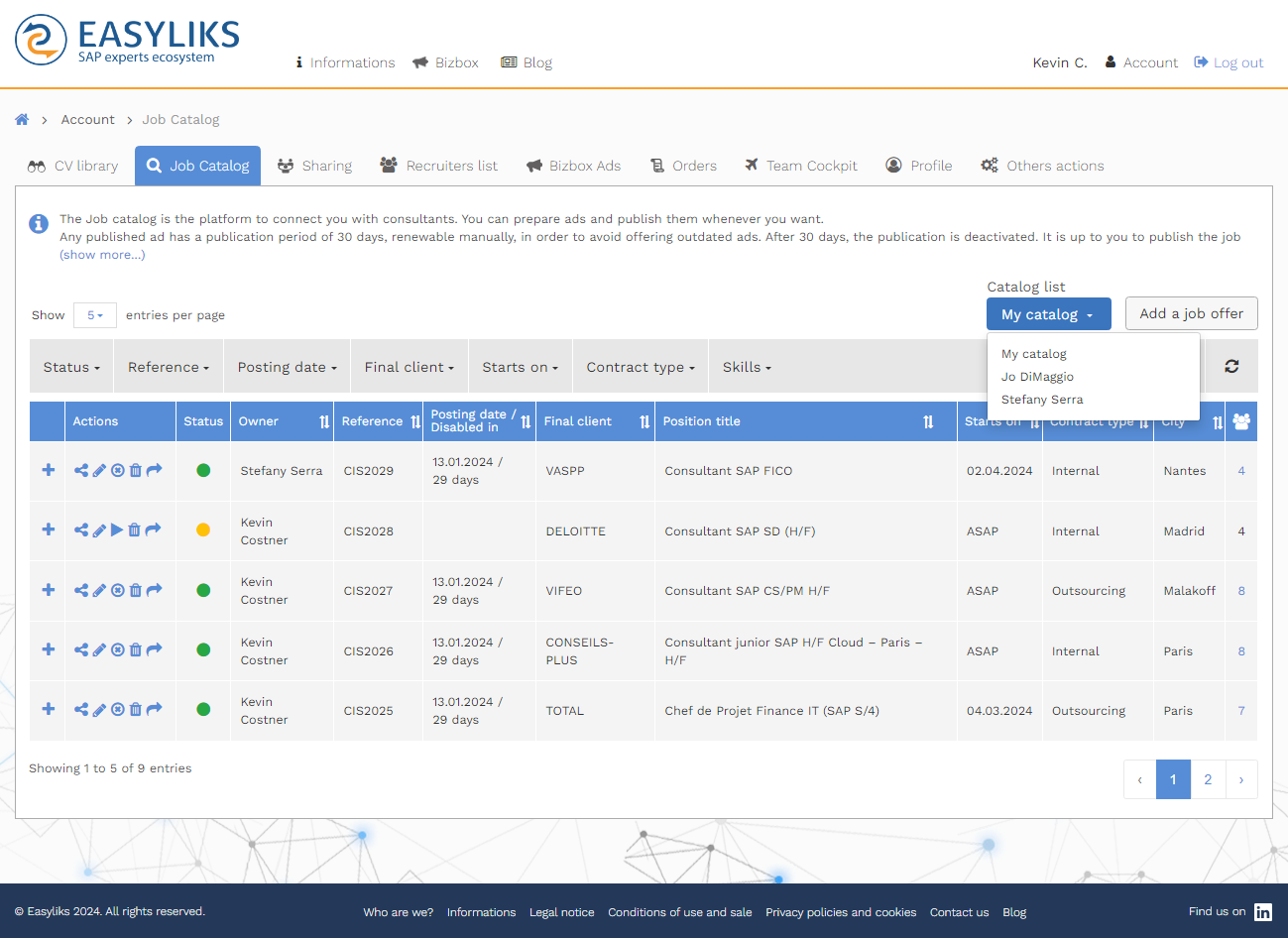Select Stefany Serra from catalog list
This screenshot has width=1288, height=938.
[1041, 400]
